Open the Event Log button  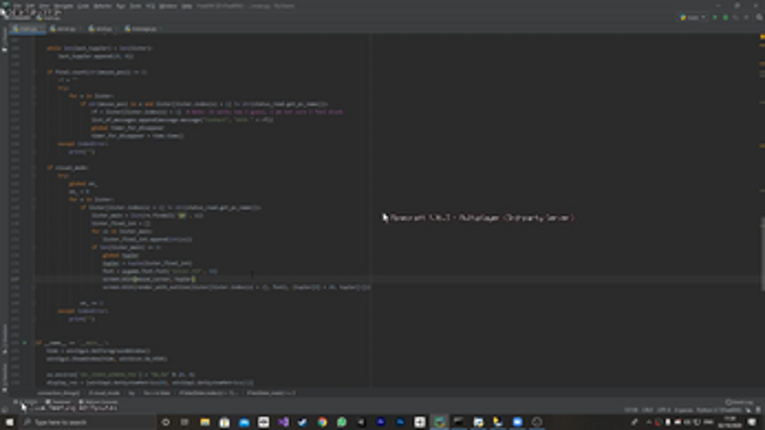(x=739, y=402)
